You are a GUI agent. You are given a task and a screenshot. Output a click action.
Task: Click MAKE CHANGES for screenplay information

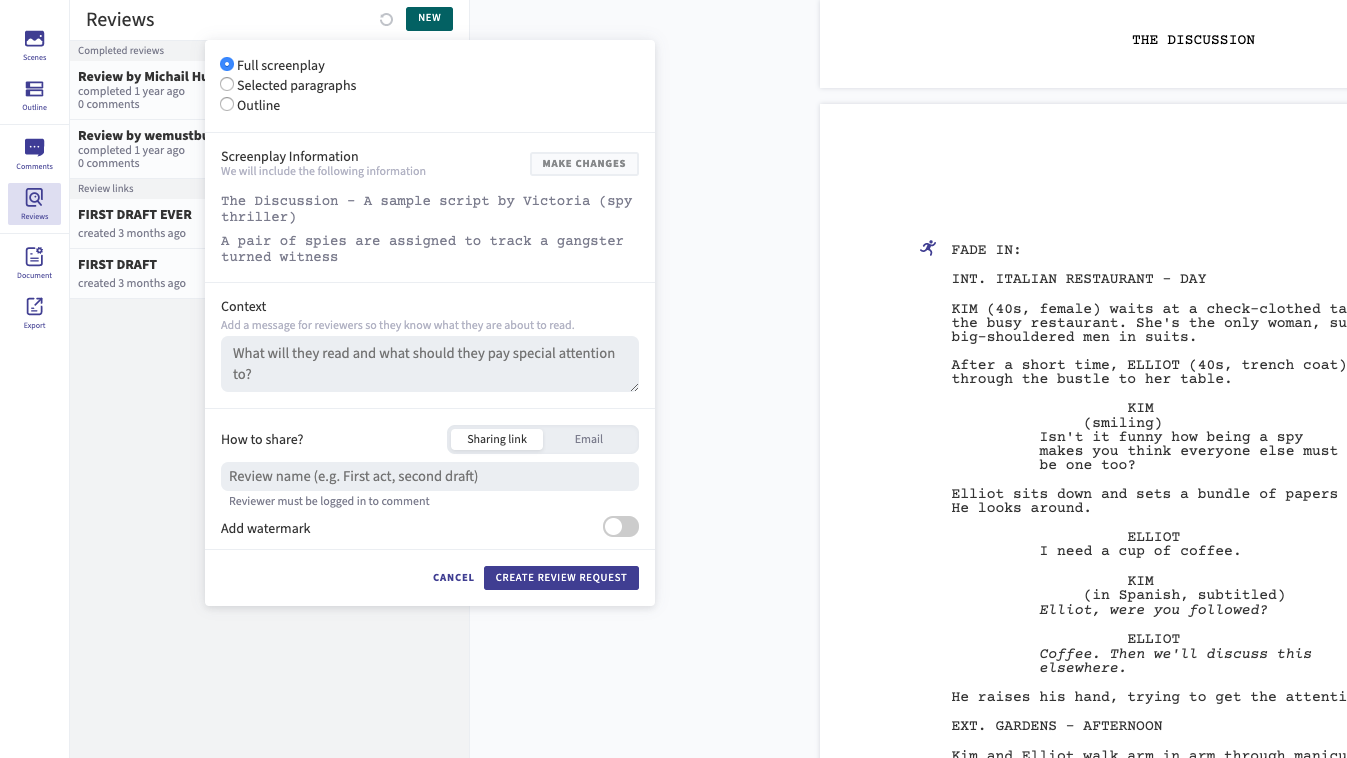coord(584,163)
